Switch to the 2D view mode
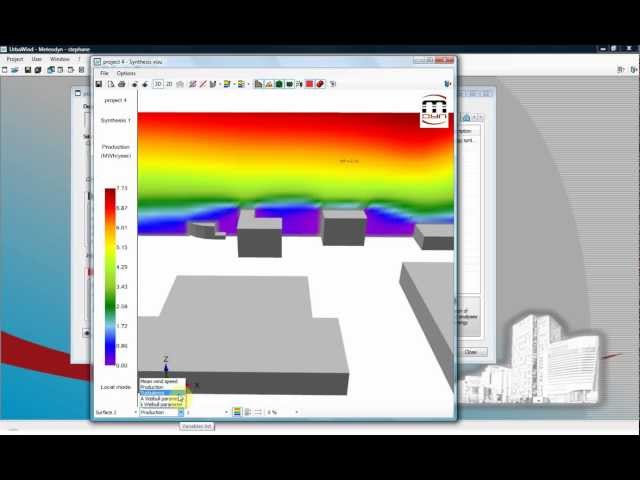Image resolution: width=640 pixels, height=480 pixels. (x=169, y=84)
